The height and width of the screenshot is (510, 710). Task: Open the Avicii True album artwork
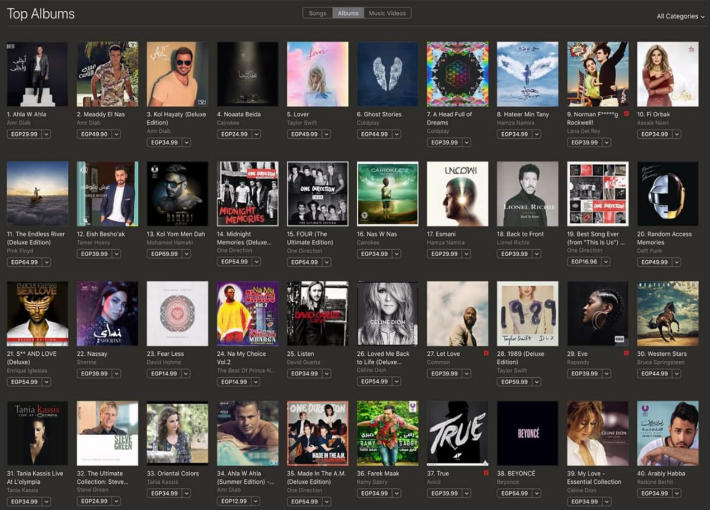coord(458,433)
